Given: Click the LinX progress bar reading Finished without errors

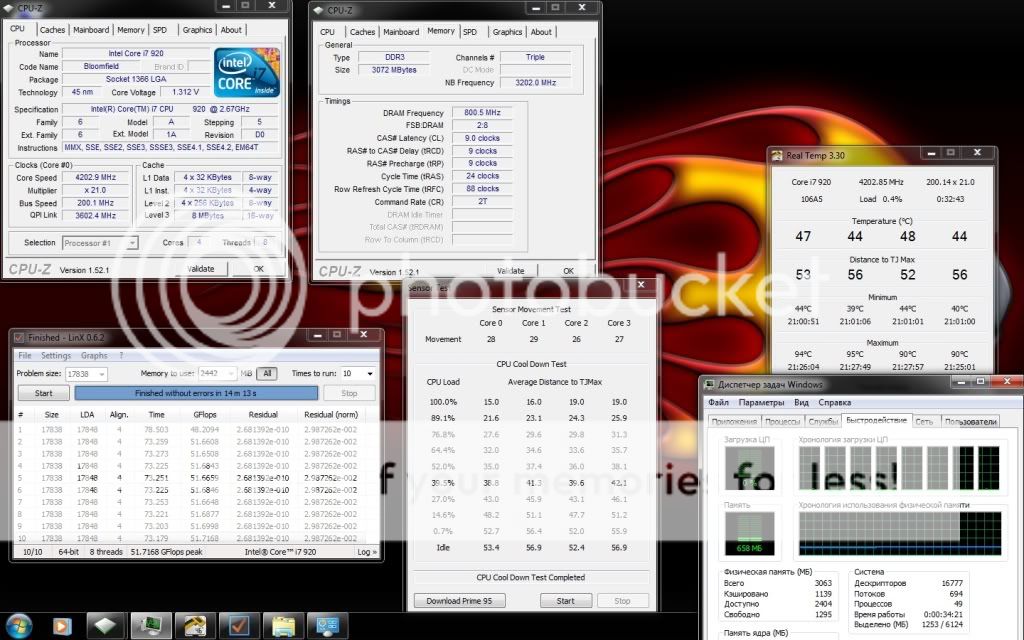Looking at the screenshot, I should (196, 393).
